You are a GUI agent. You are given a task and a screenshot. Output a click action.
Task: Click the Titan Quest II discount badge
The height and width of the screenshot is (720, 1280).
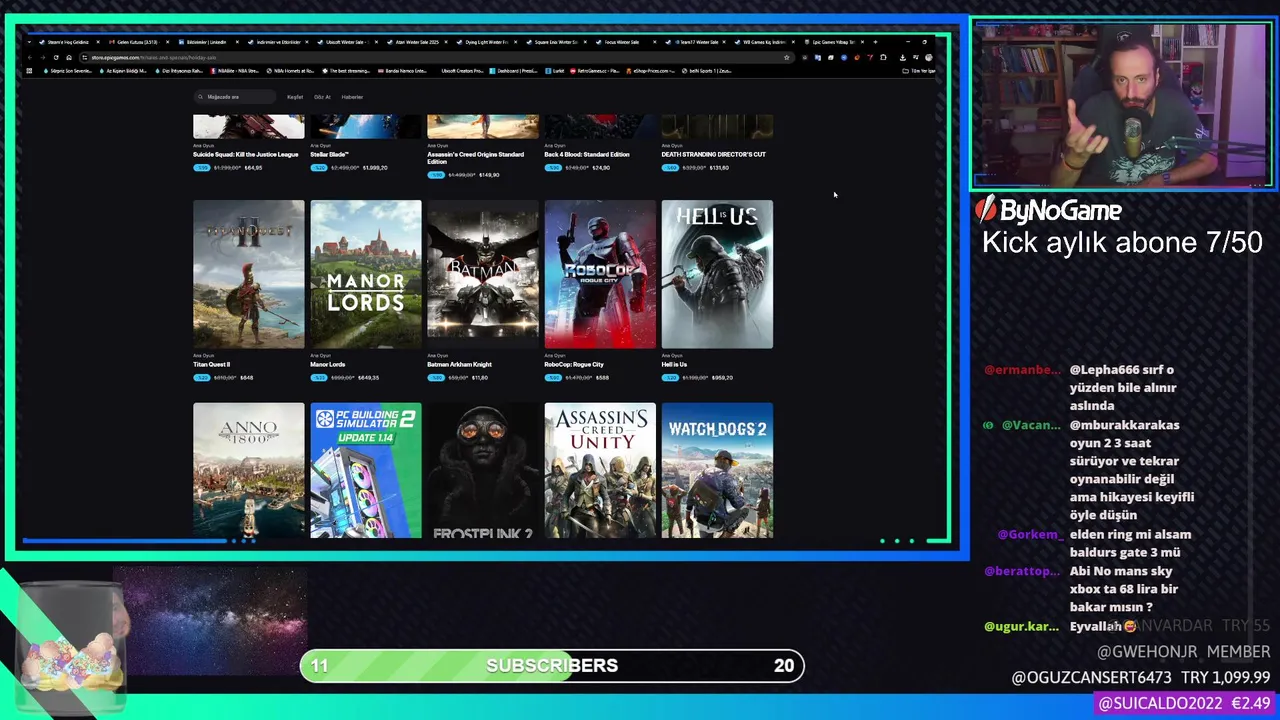point(201,378)
